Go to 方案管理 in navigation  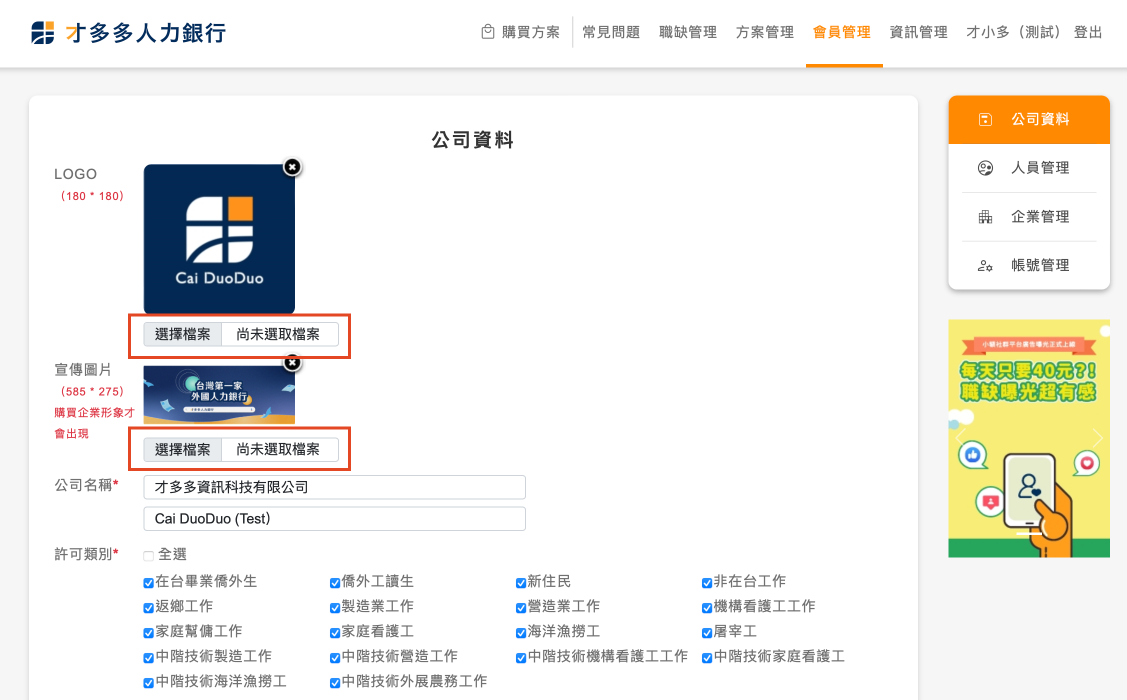764,32
